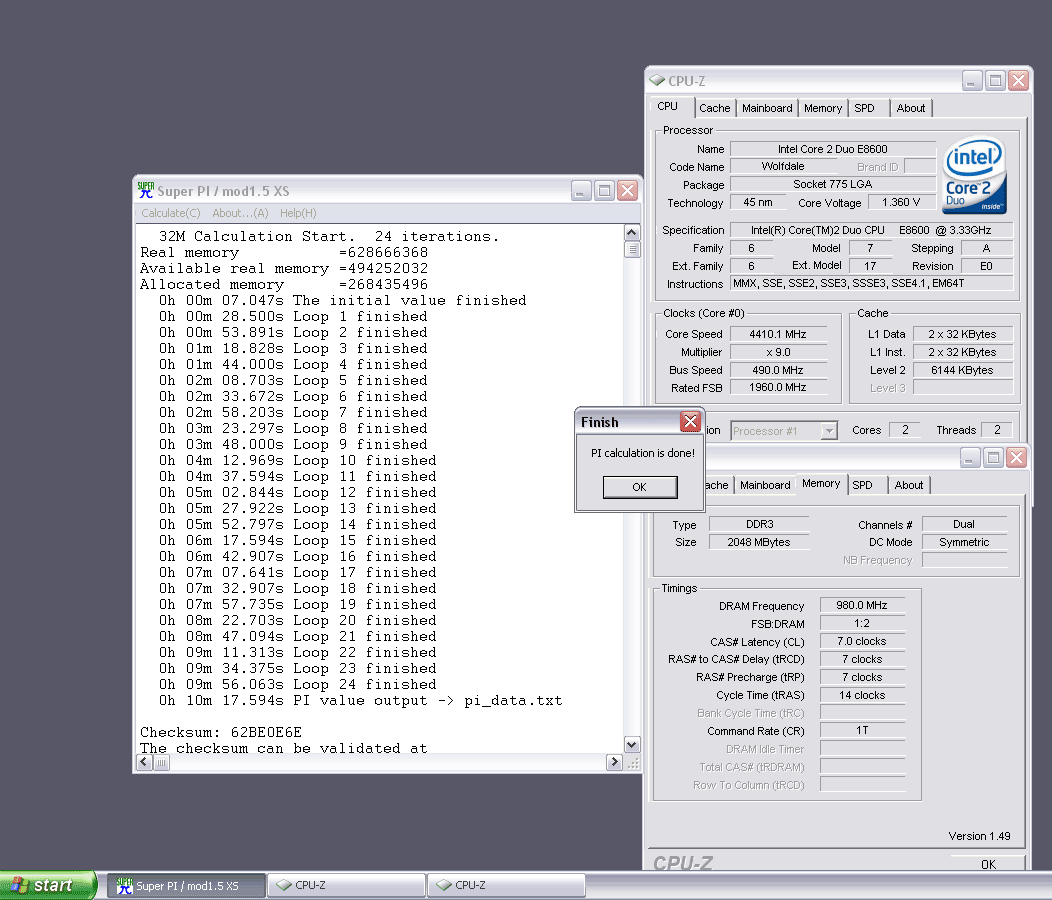Open the Calculate(C) menu in Super PI
Screen dimensions: 1052x900
(170, 213)
